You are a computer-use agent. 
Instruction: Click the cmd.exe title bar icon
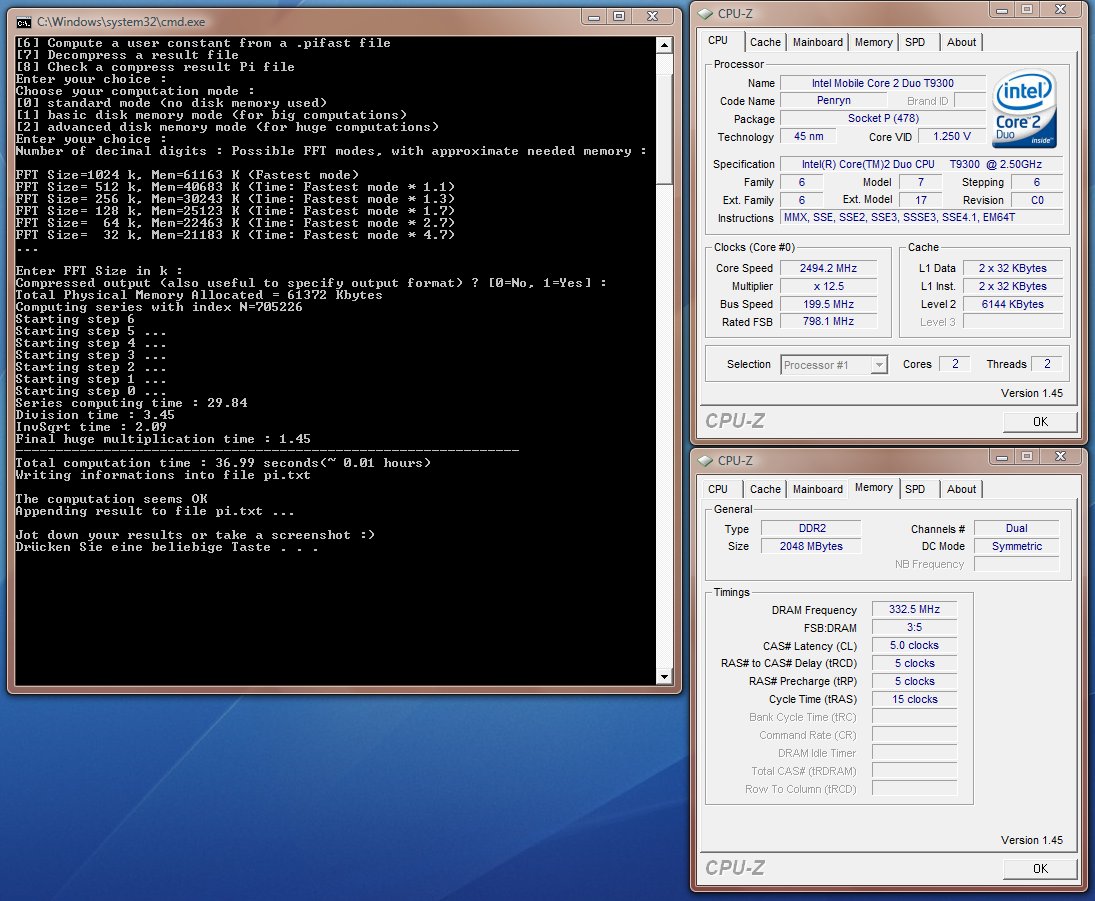[24, 22]
